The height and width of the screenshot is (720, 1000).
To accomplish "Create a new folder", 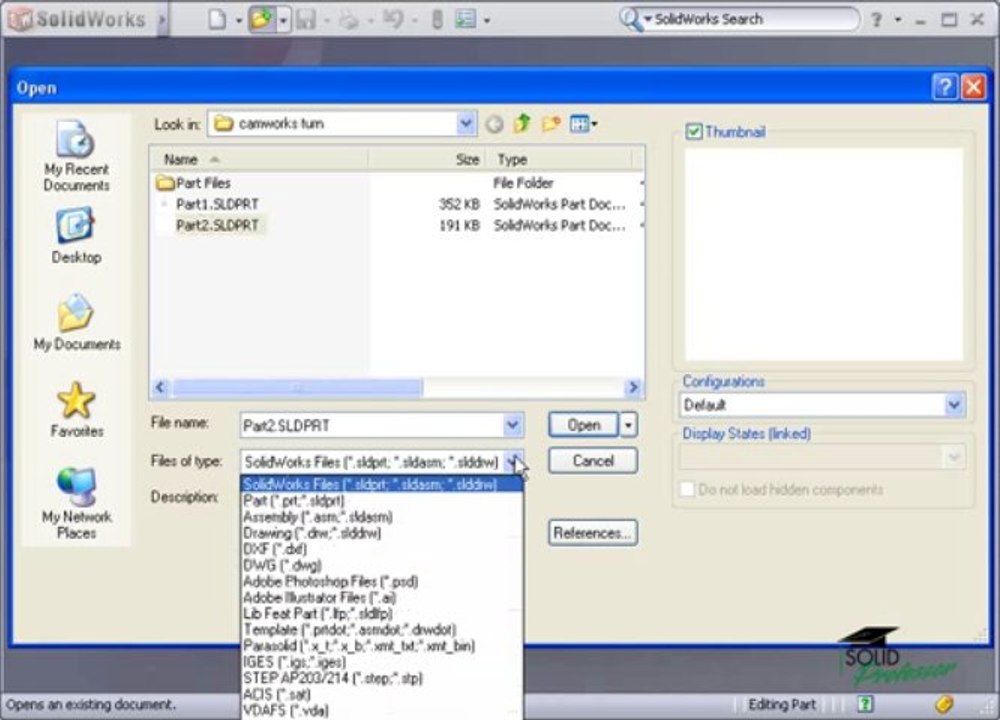I will (551, 123).
